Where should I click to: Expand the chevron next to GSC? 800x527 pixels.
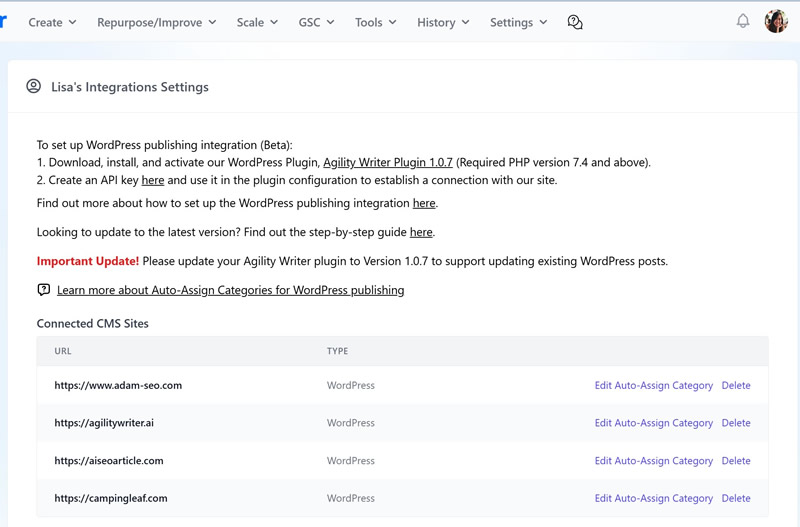coord(331,22)
